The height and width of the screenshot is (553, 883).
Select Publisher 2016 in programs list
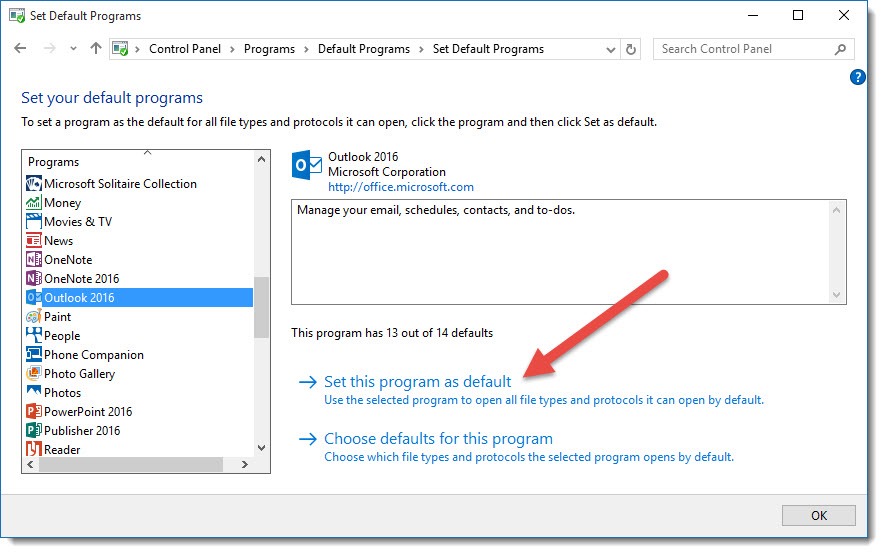pos(82,431)
